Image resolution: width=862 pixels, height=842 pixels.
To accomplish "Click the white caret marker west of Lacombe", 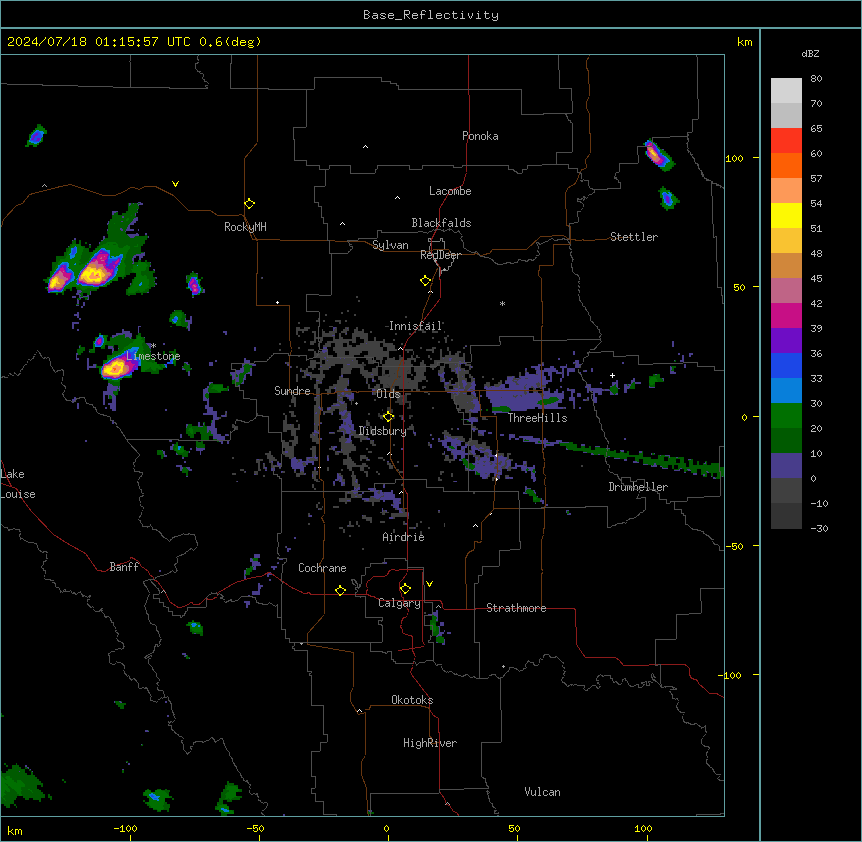I will [397, 198].
